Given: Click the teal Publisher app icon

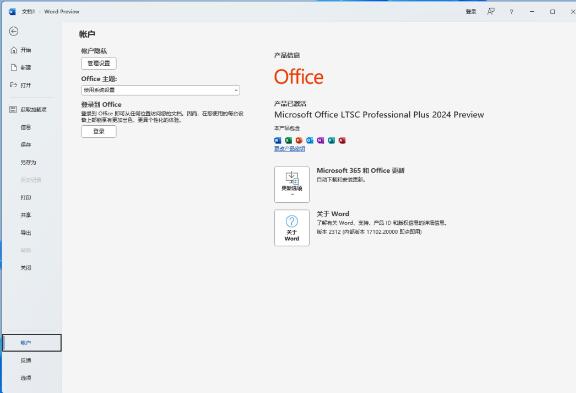Looking at the screenshot, I should point(331,140).
